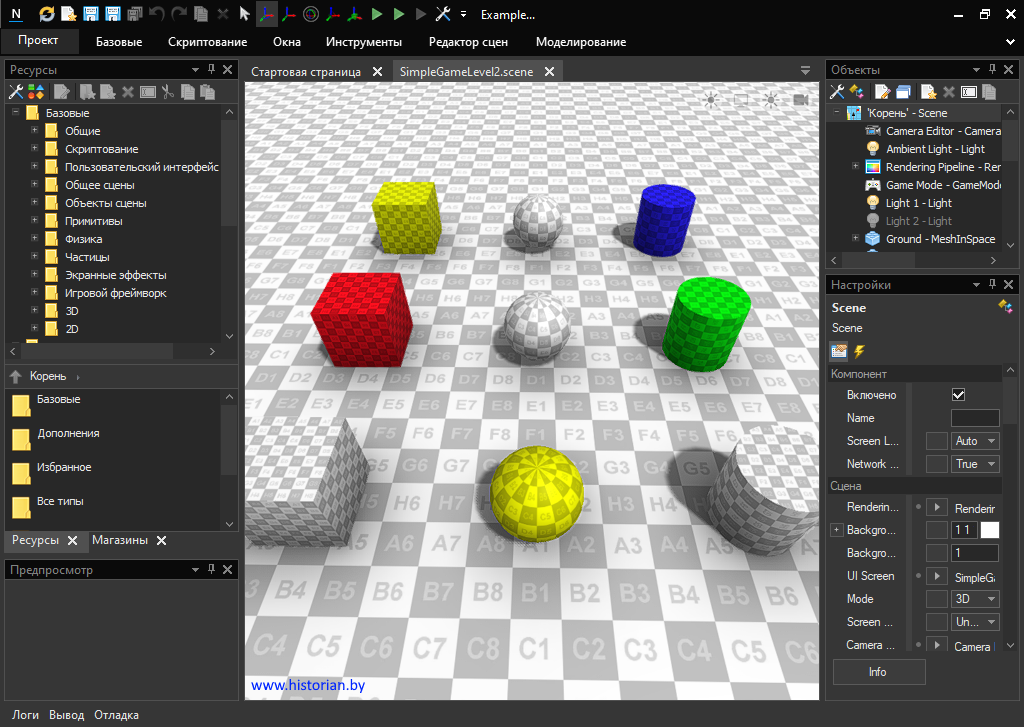The height and width of the screenshot is (727, 1024).
Task: Open the Моделирование ribbon tab
Action: coord(581,42)
